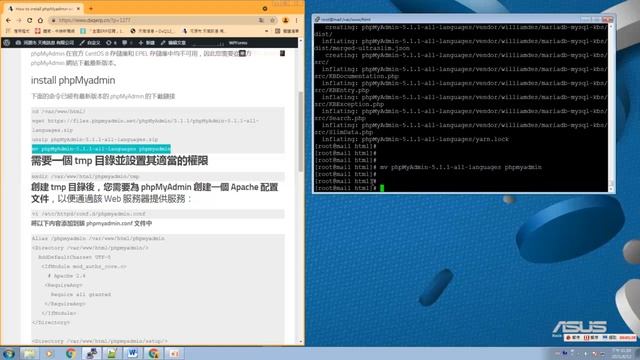Image resolution: width=640 pixels, height=360 pixels.
Task: Click the 'Alias /phpmyadmin' config line
Action: (98, 238)
